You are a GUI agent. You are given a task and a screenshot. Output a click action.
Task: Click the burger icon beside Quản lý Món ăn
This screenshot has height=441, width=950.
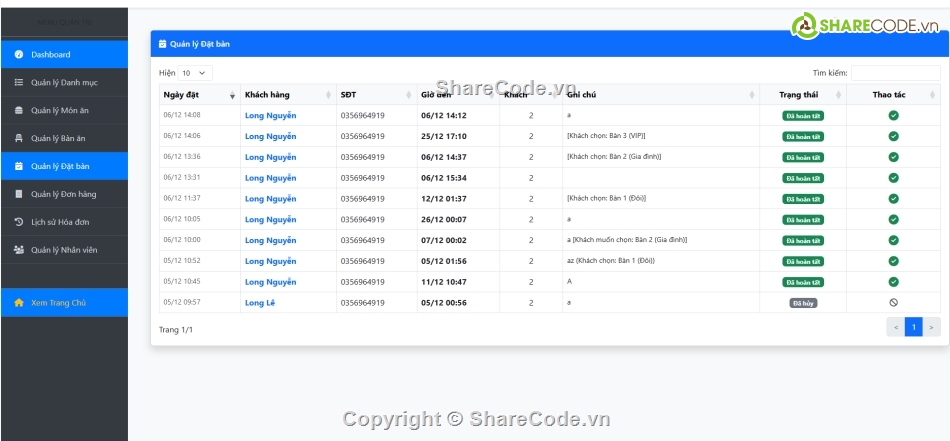(x=19, y=110)
